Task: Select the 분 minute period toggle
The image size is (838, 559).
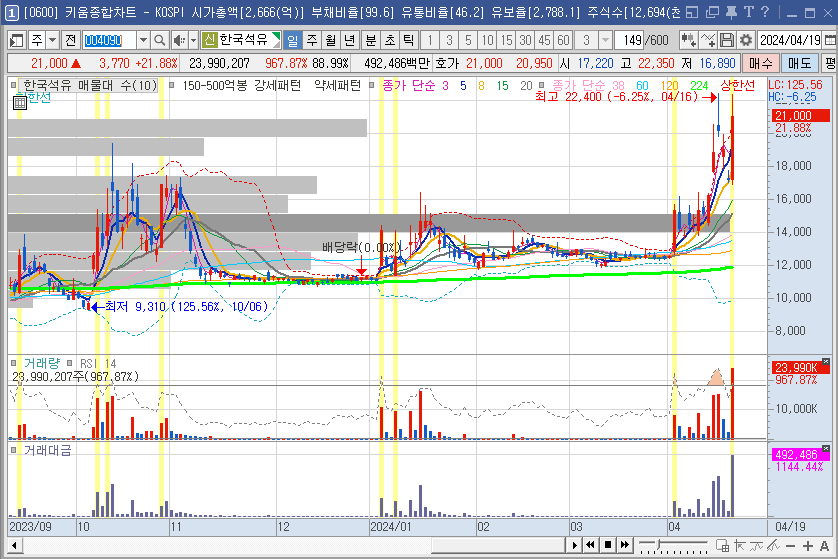Action: [x=370, y=40]
